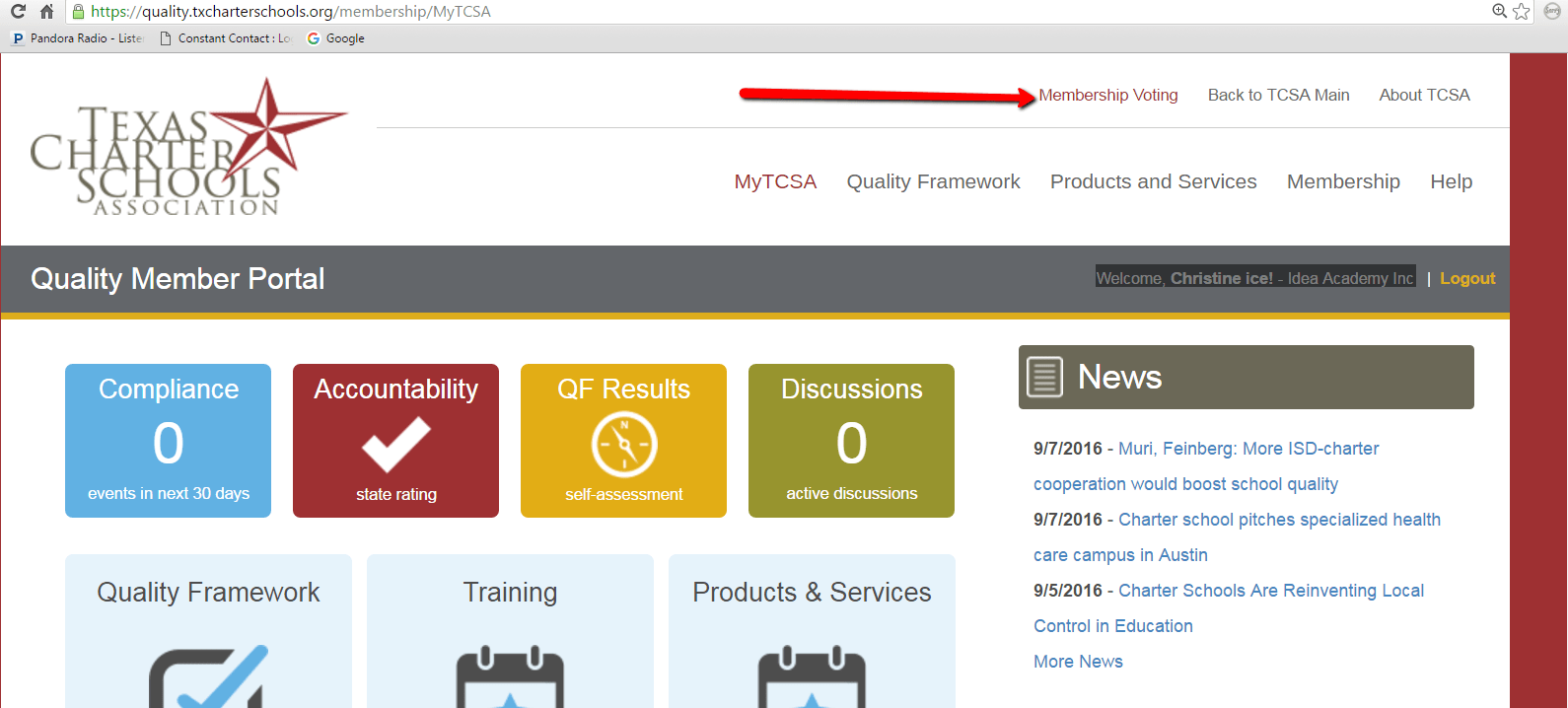Image resolution: width=1568 pixels, height=708 pixels.
Task: Click the News document icon
Action: point(1045,377)
